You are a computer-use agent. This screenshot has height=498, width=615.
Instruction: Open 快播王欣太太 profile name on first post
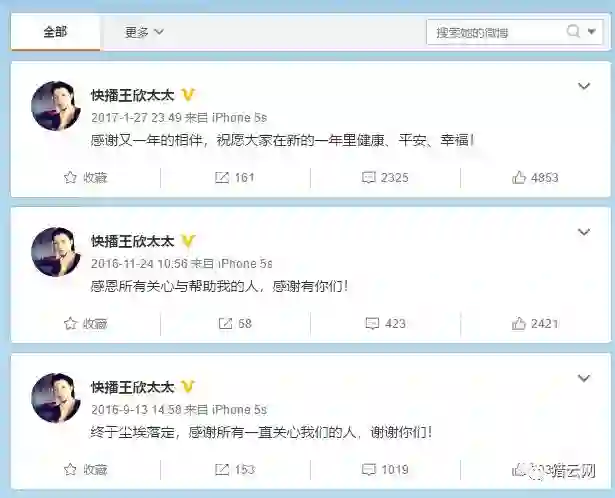133,95
